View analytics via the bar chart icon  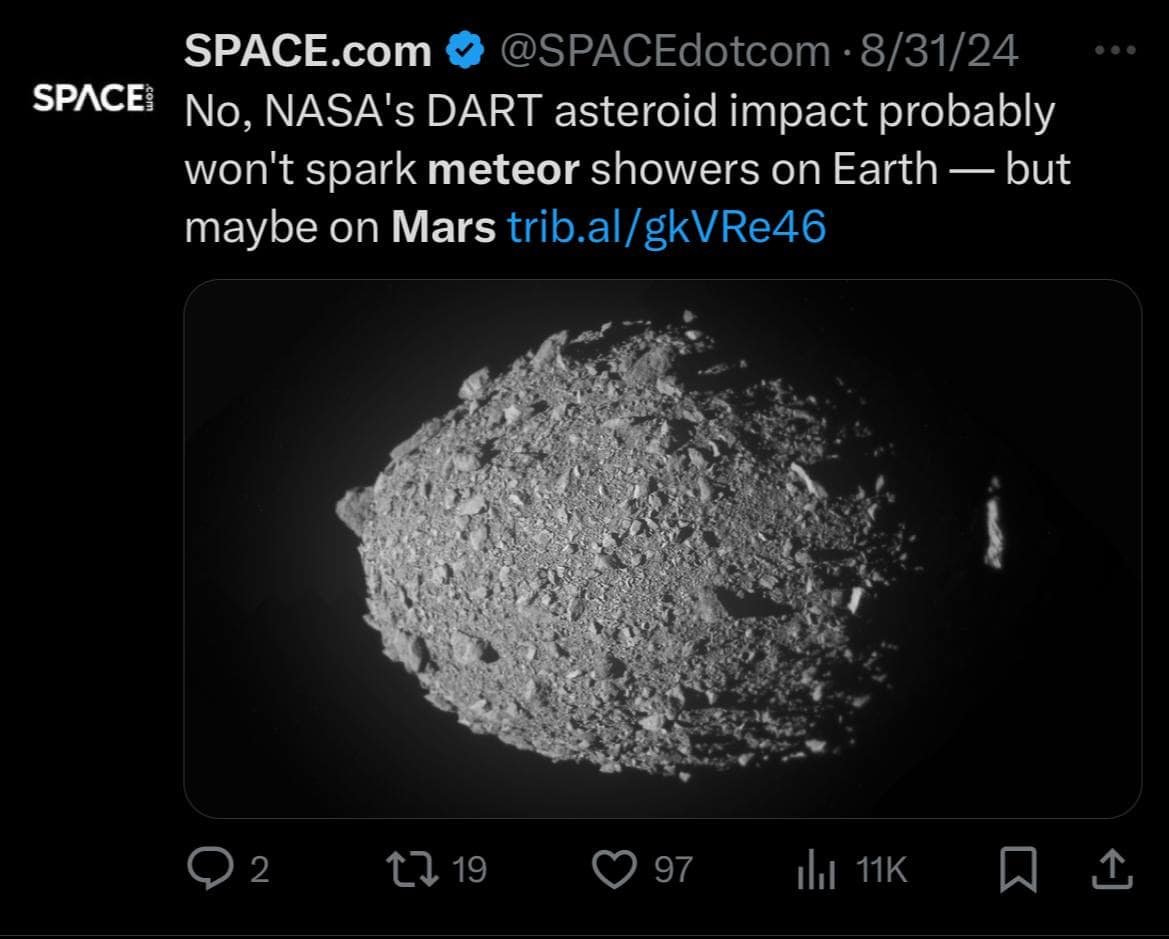(816, 870)
